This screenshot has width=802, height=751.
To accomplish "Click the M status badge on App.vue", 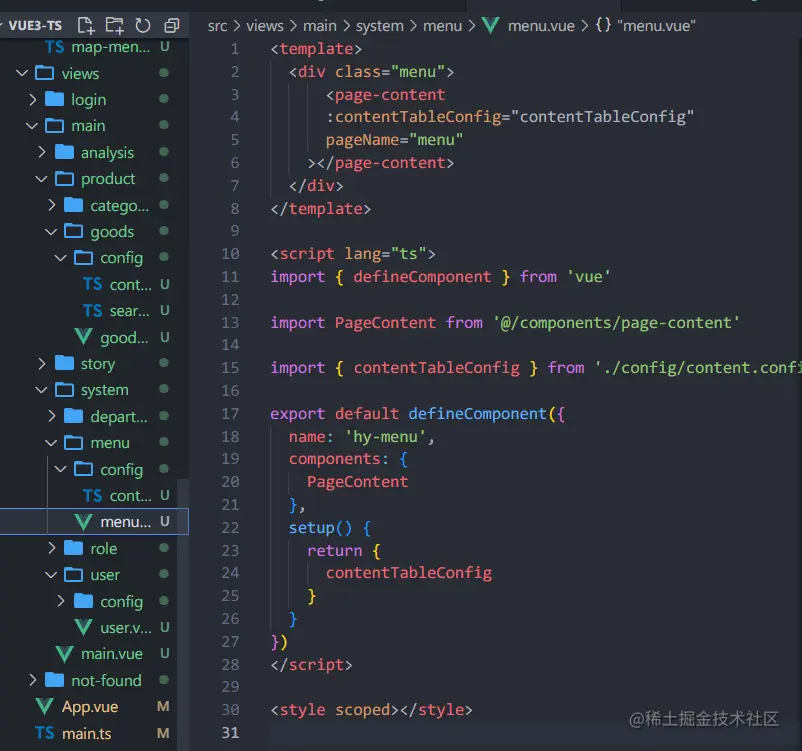I will [163, 706].
